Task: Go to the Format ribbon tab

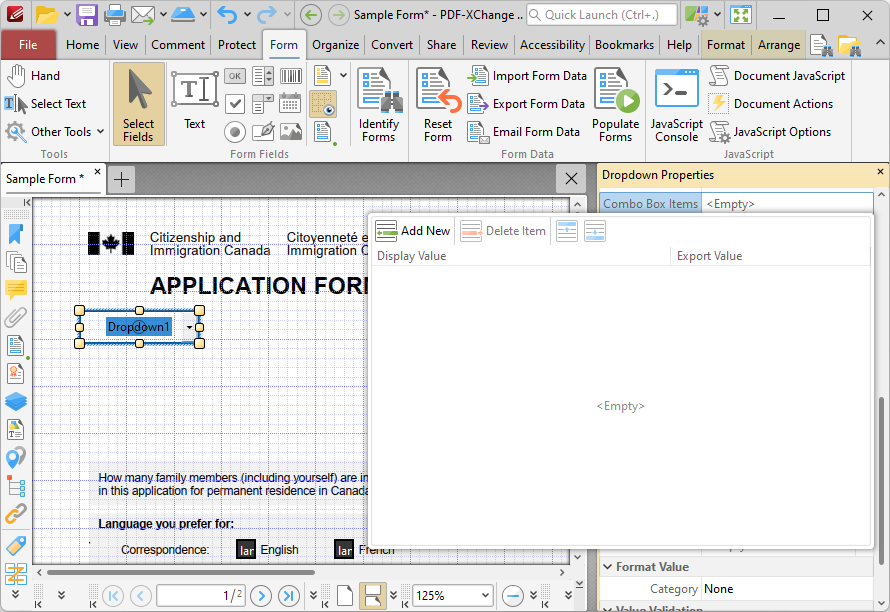Action: (725, 45)
